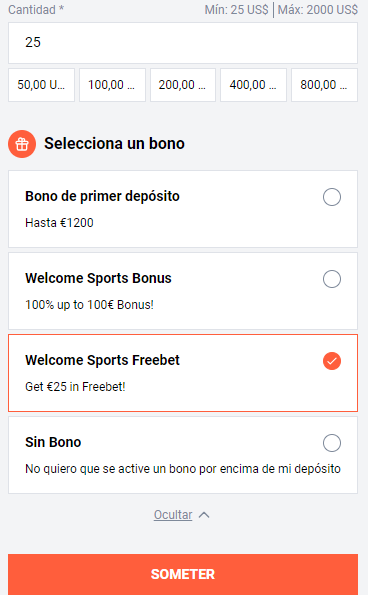Submit the deposit with SOMETER button
This screenshot has height=595, width=368.
(x=183, y=574)
